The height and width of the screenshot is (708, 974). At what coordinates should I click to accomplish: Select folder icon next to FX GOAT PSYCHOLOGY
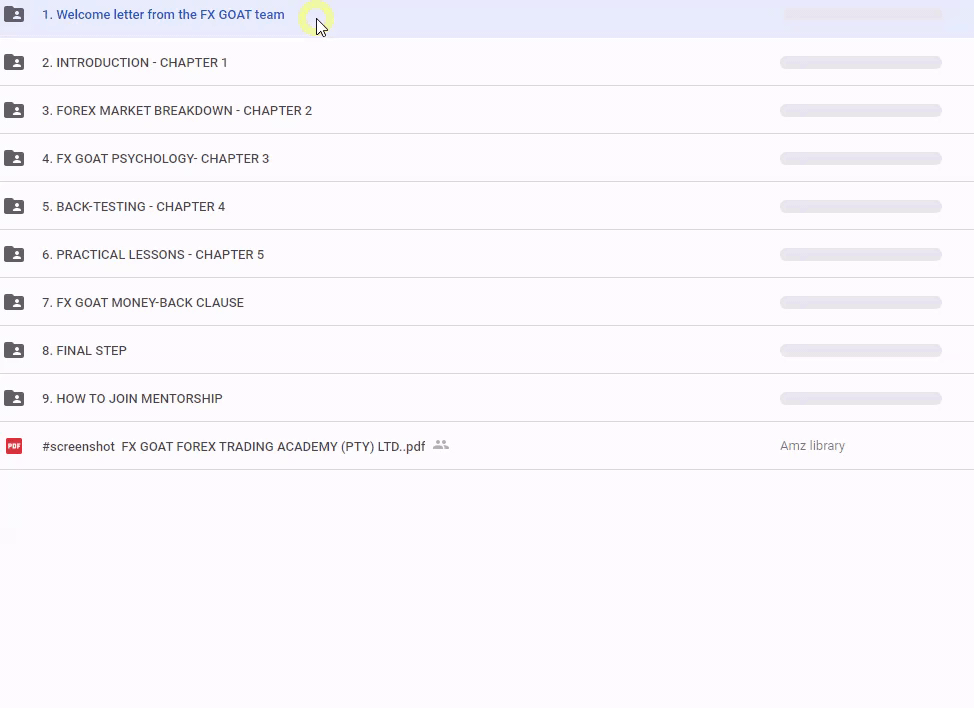14,159
